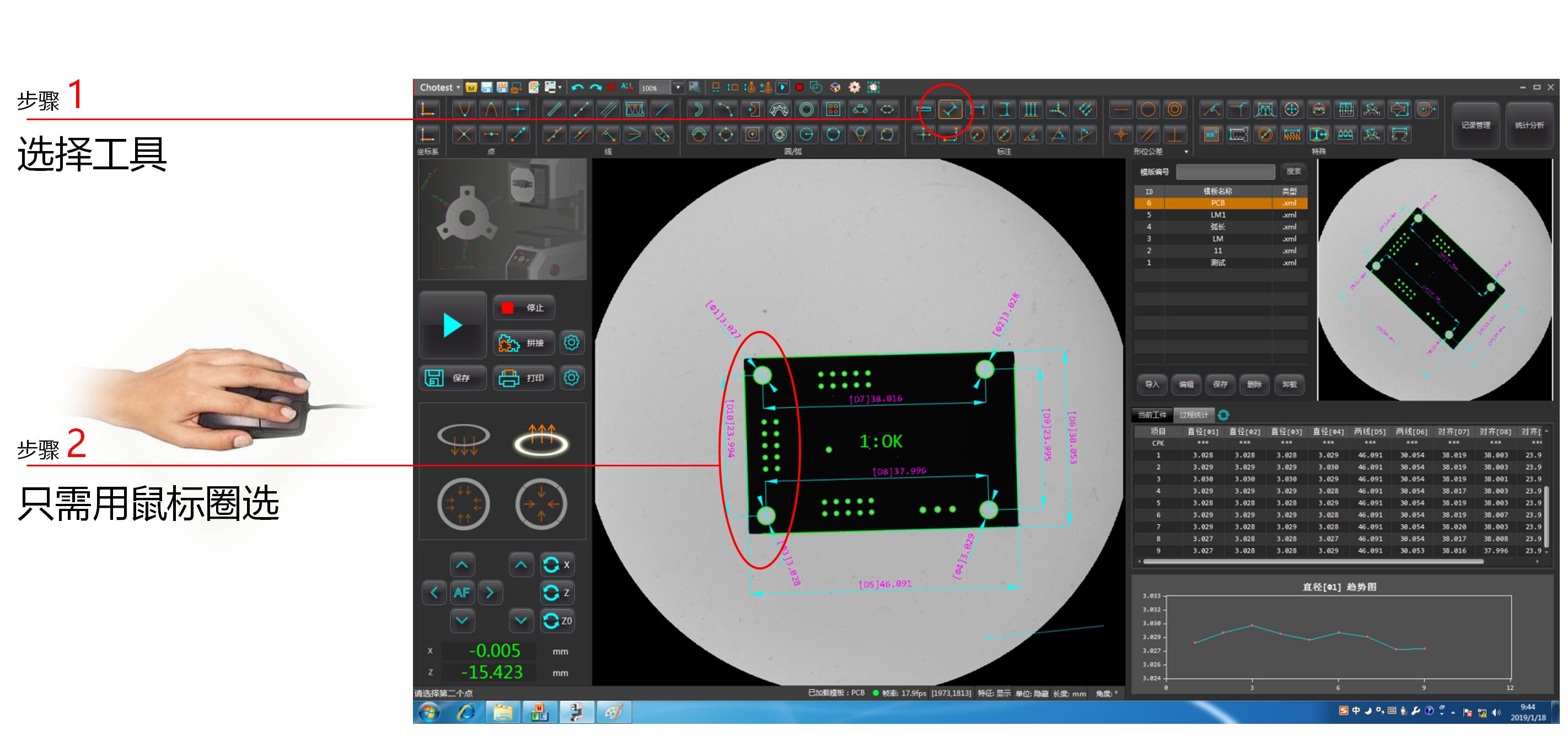This screenshot has height=747, width=1568.
Task: Click the blue floppy disk save icon
Action: (486, 88)
